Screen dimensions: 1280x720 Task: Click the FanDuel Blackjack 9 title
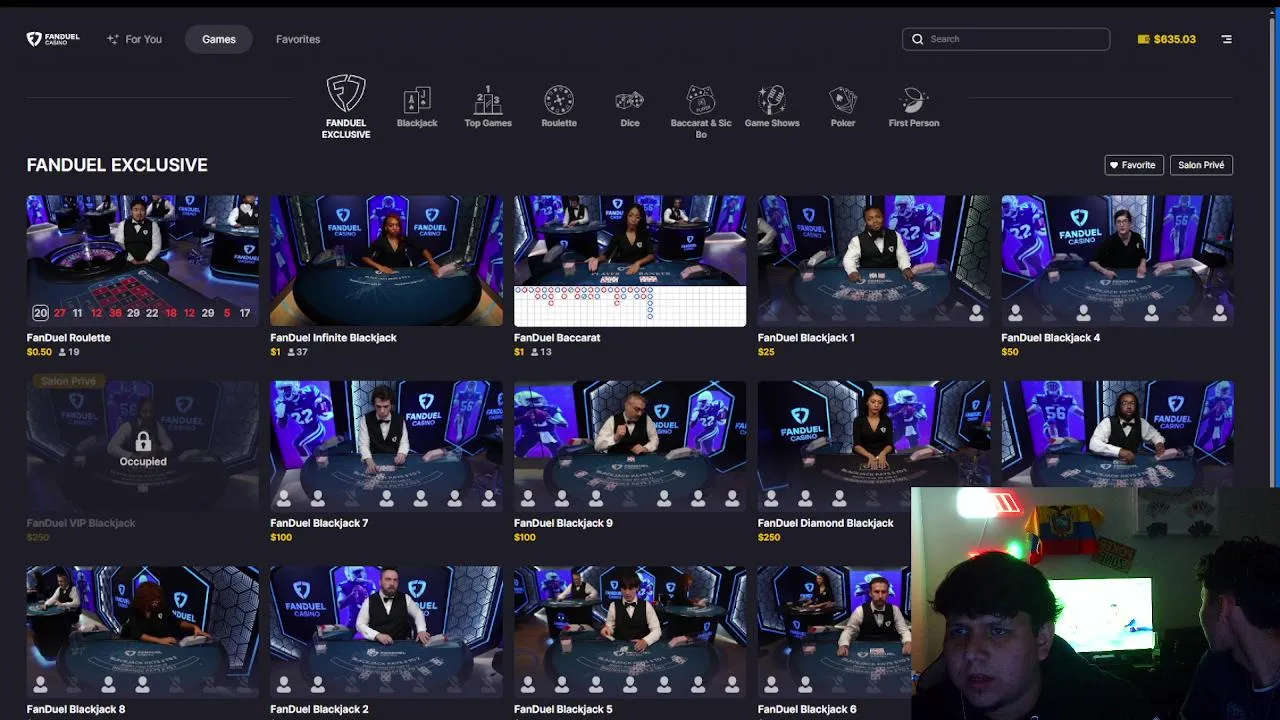(563, 523)
